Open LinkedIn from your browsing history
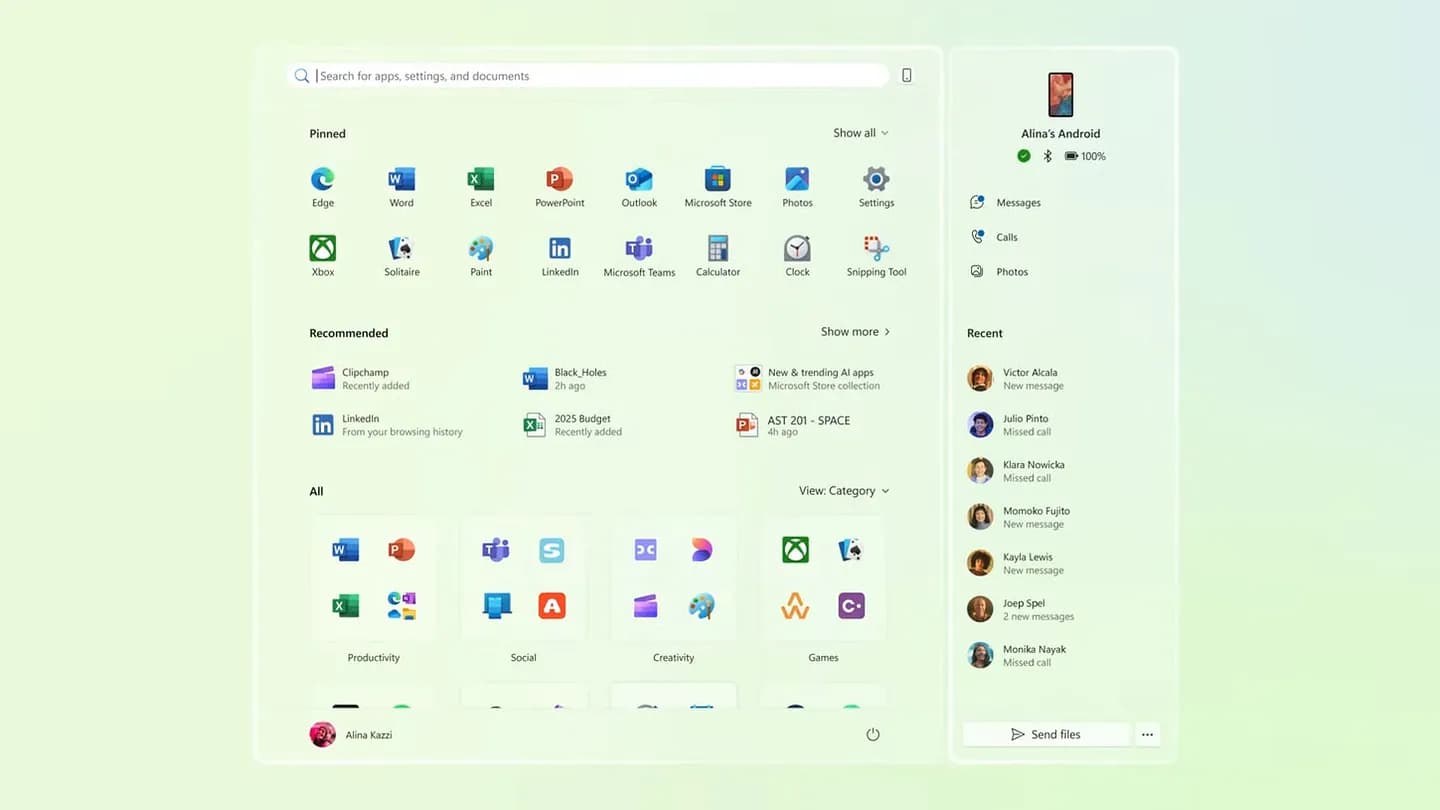Image resolution: width=1440 pixels, height=810 pixels. point(387,425)
